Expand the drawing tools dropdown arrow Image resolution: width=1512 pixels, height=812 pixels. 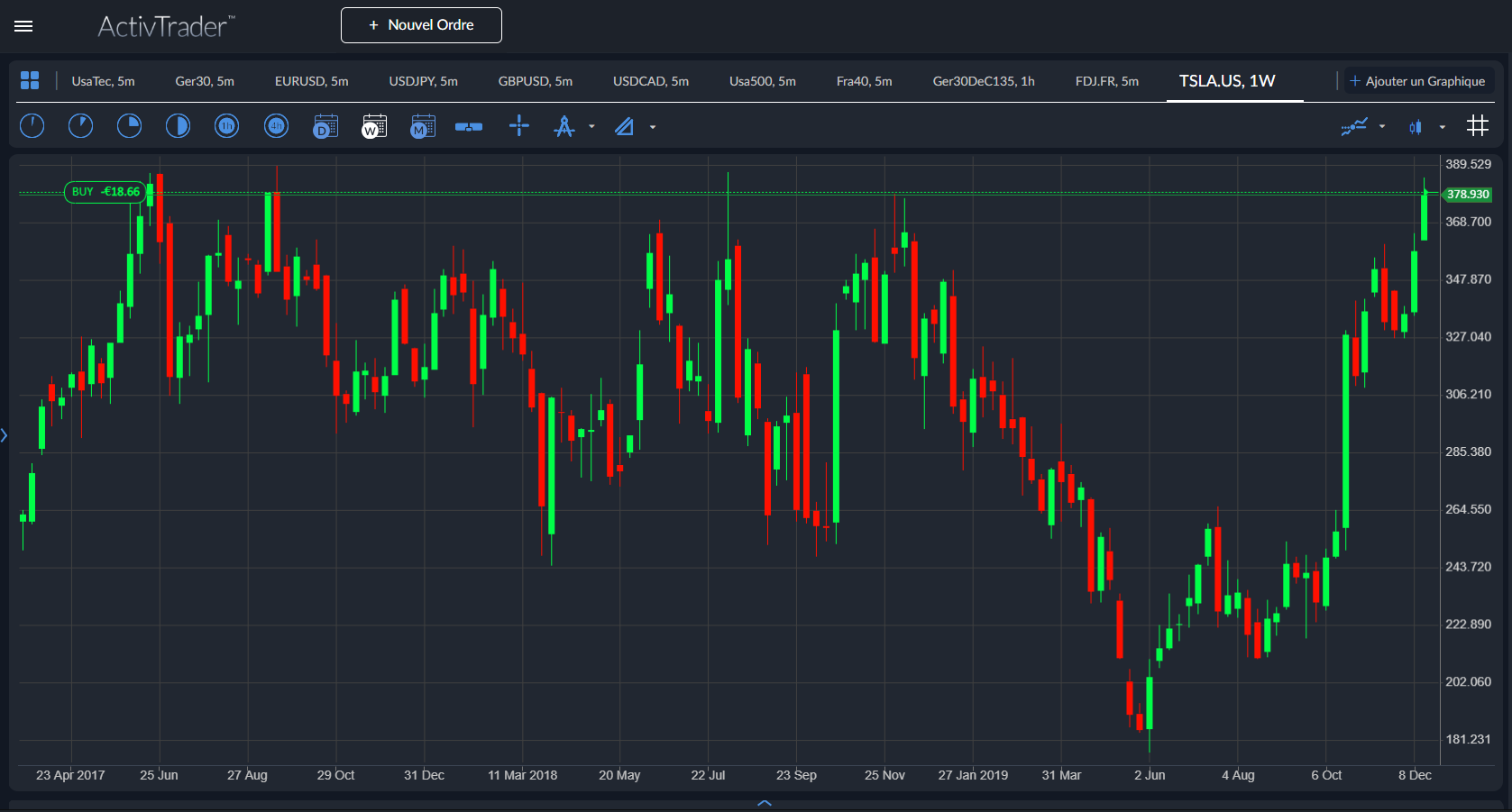pyautogui.click(x=591, y=127)
